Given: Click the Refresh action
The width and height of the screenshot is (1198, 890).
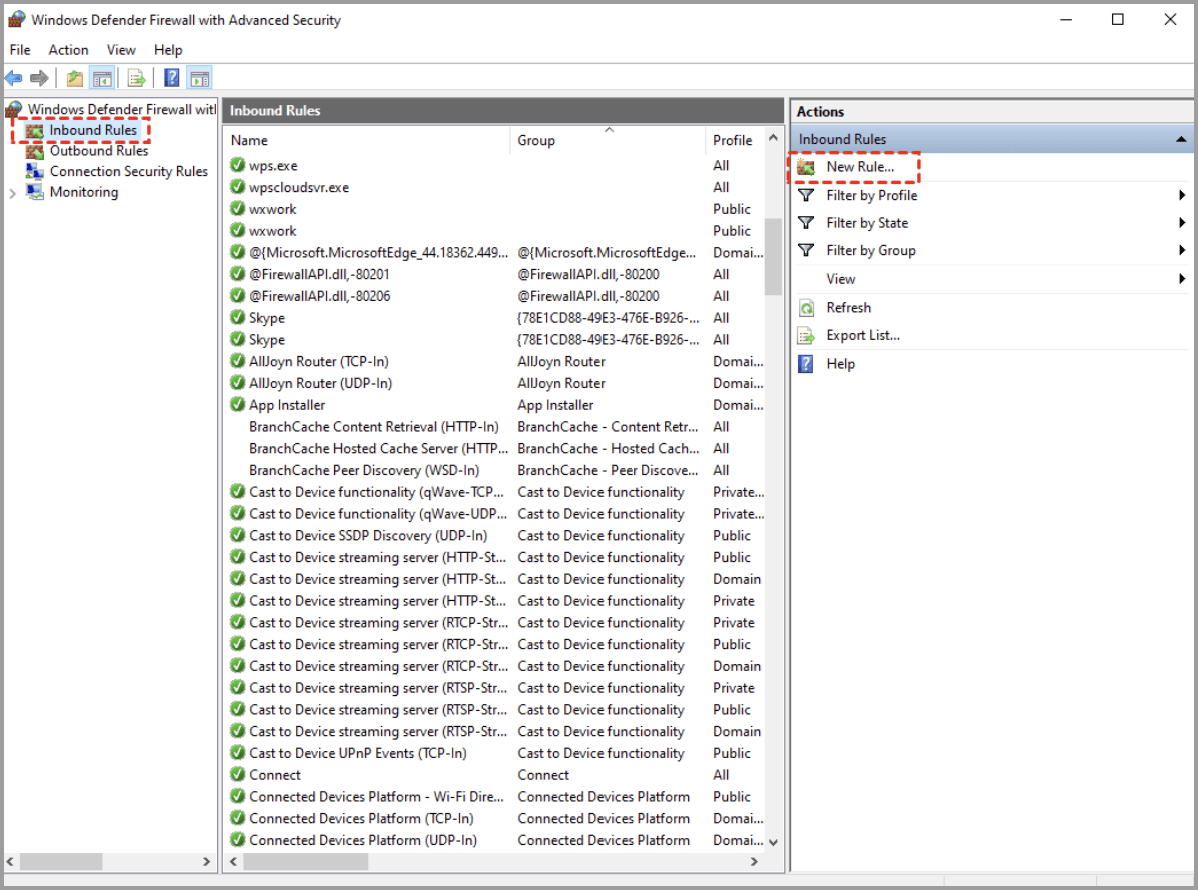Looking at the screenshot, I should (849, 308).
